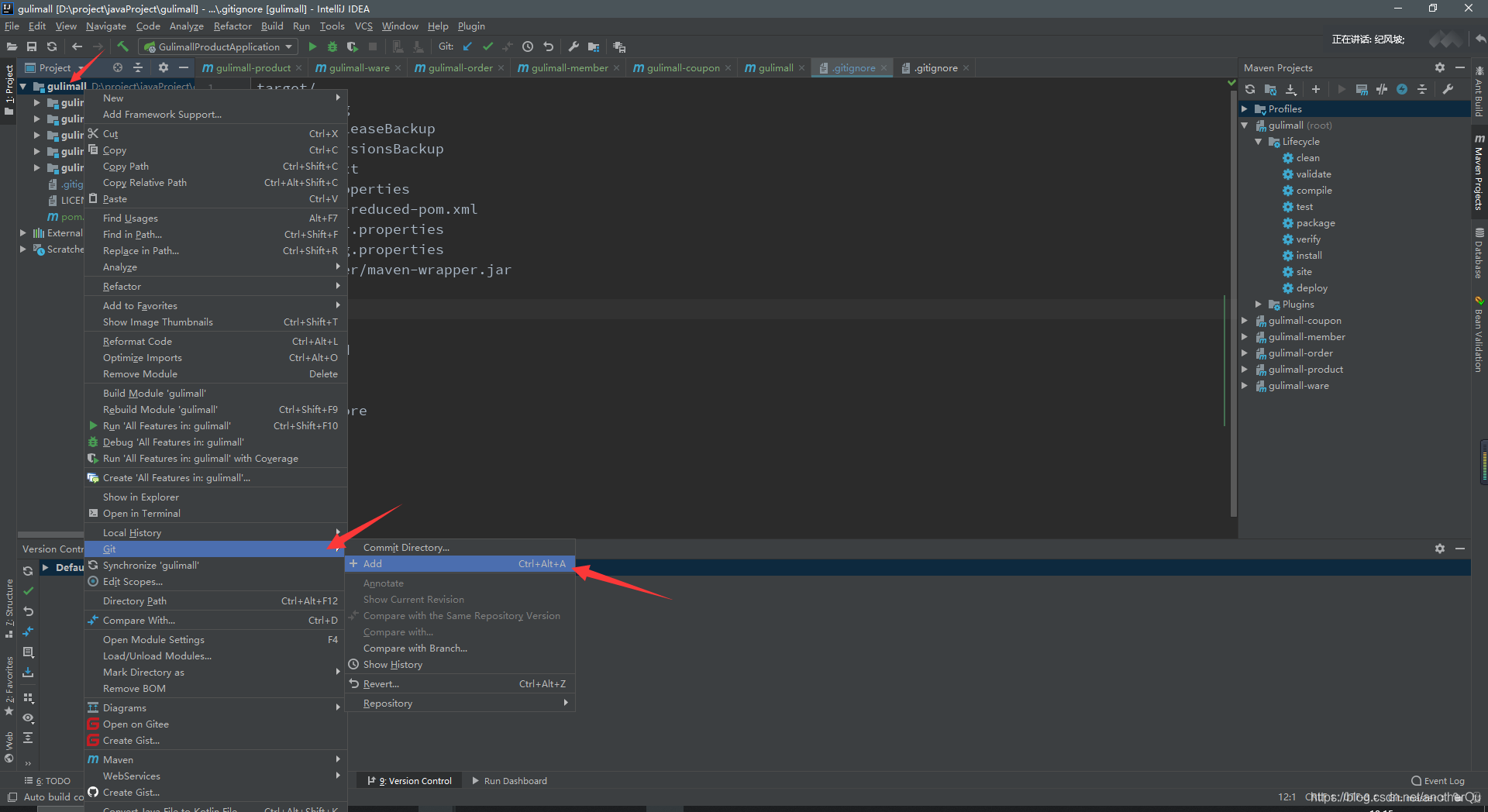Run the Maven install lifecycle goal
This screenshot has height=812, width=1488.
click(1308, 256)
